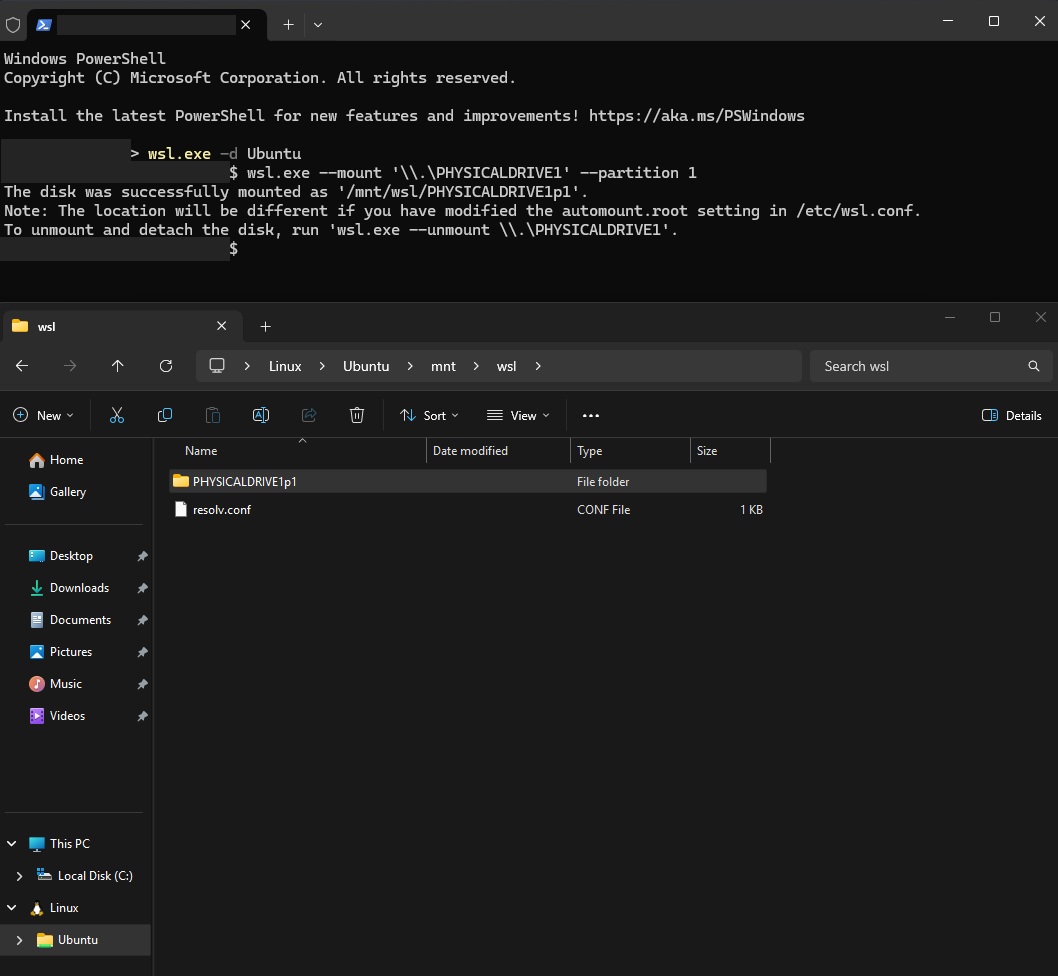1058x976 pixels.
Task: Click the Delete trash icon in toolbar
Action: pyautogui.click(x=357, y=415)
